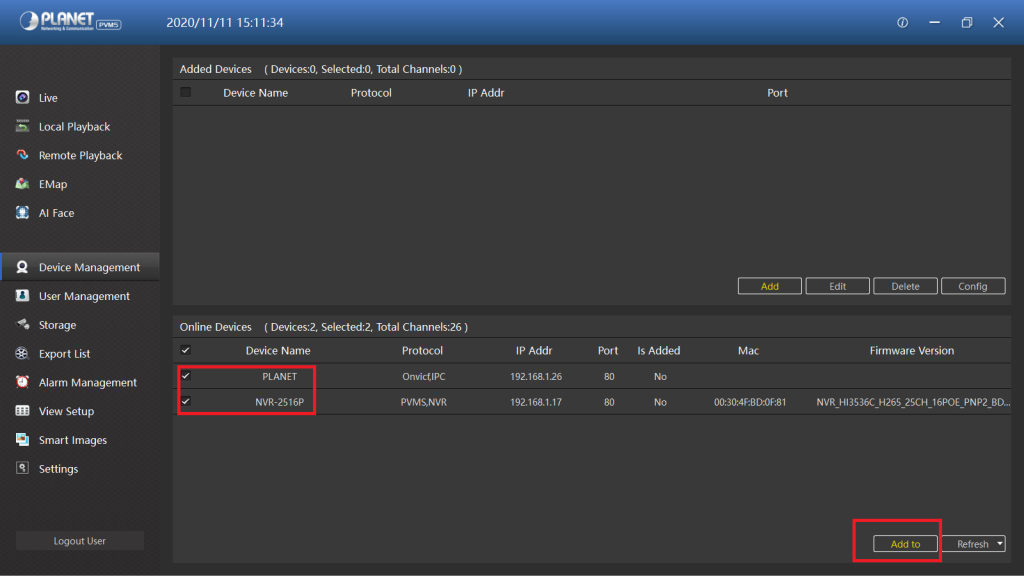The height and width of the screenshot is (577, 1024).
Task: Click the Local Playback icon
Action: pyautogui.click(x=22, y=126)
